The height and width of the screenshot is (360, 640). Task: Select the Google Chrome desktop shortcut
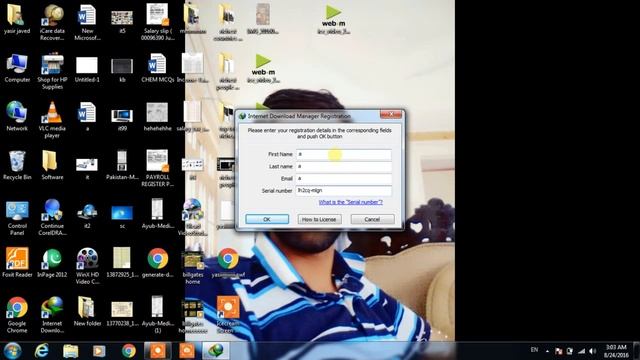[x=17, y=315]
